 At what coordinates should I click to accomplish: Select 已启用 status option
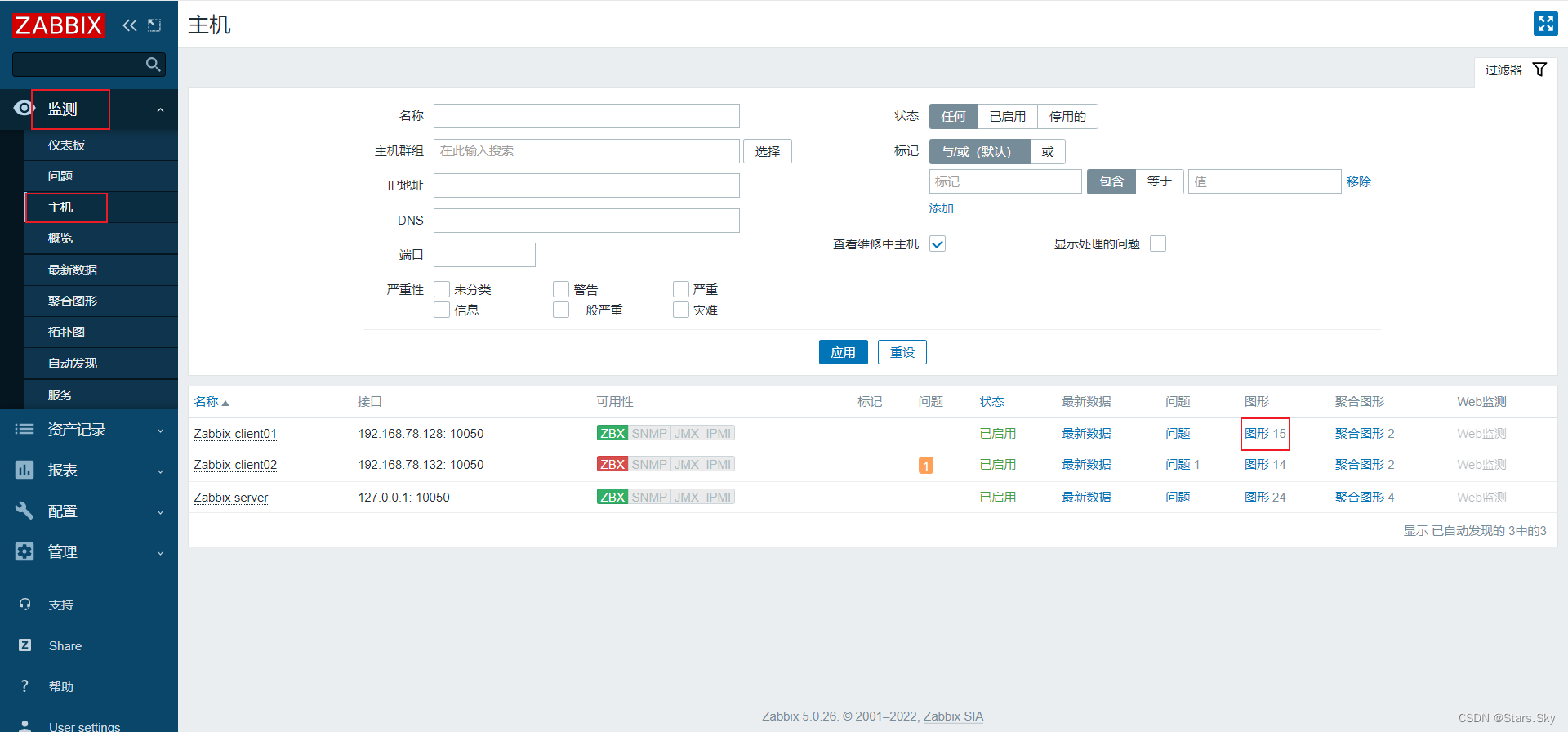click(1007, 116)
